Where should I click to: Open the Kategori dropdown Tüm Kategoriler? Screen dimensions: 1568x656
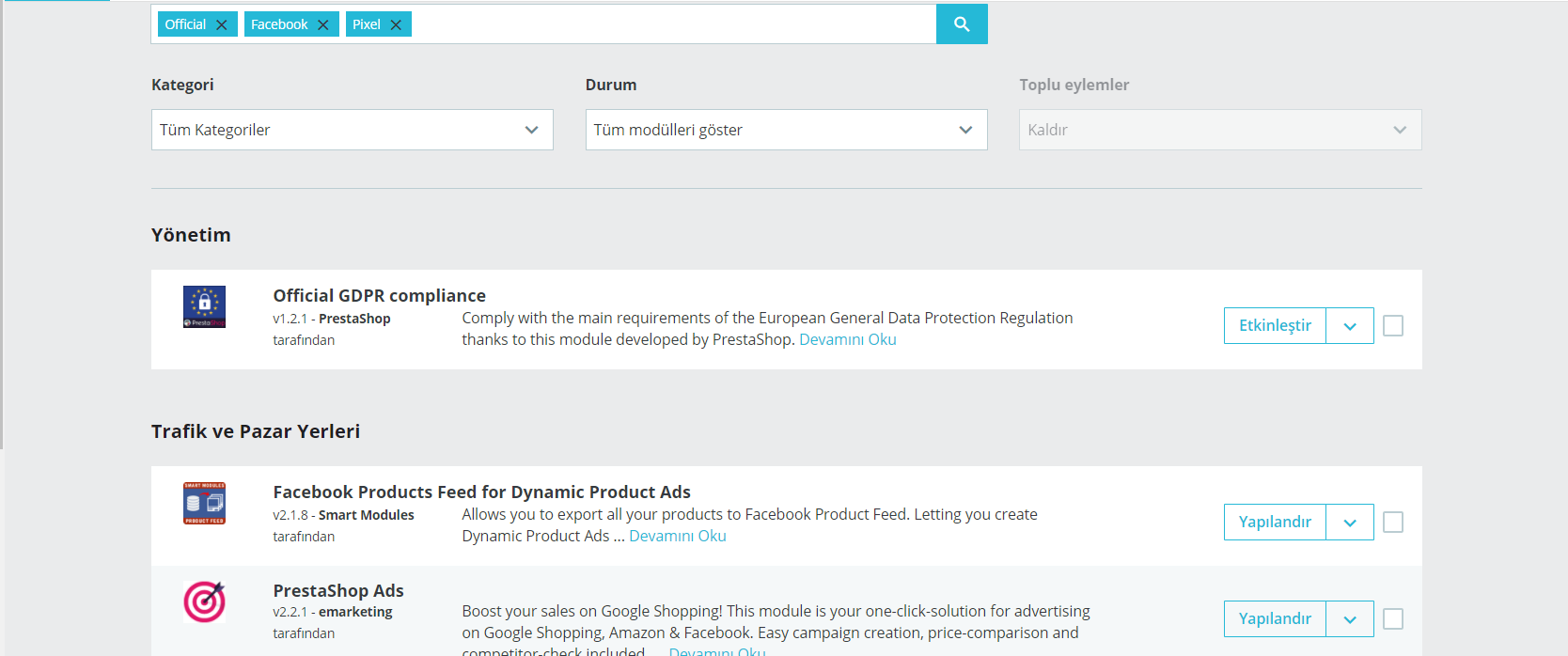353,130
